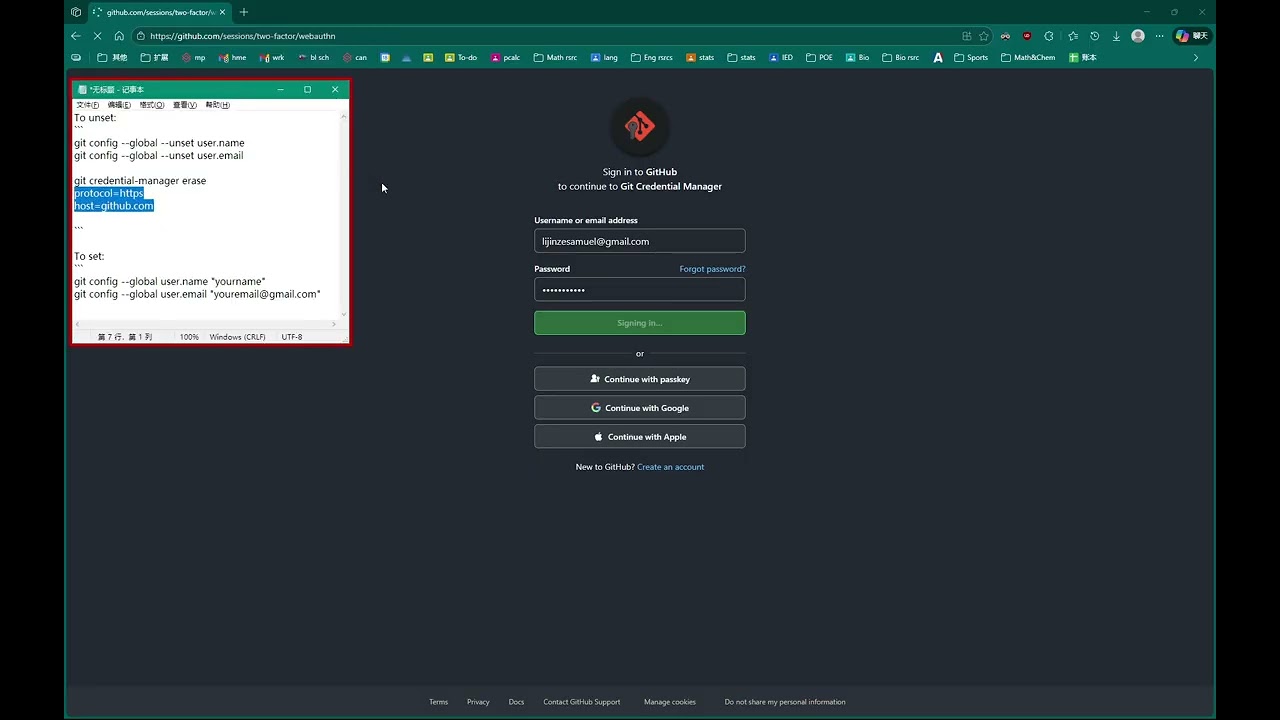Open the can bookmark

(354, 58)
